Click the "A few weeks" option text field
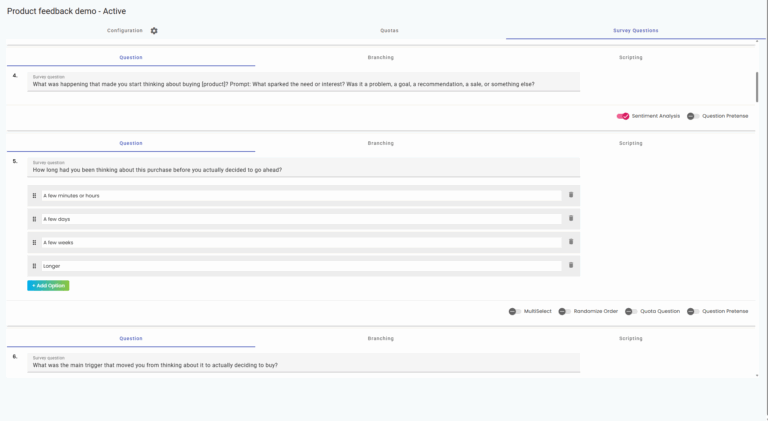Image resolution: width=768 pixels, height=421 pixels. click(x=300, y=242)
